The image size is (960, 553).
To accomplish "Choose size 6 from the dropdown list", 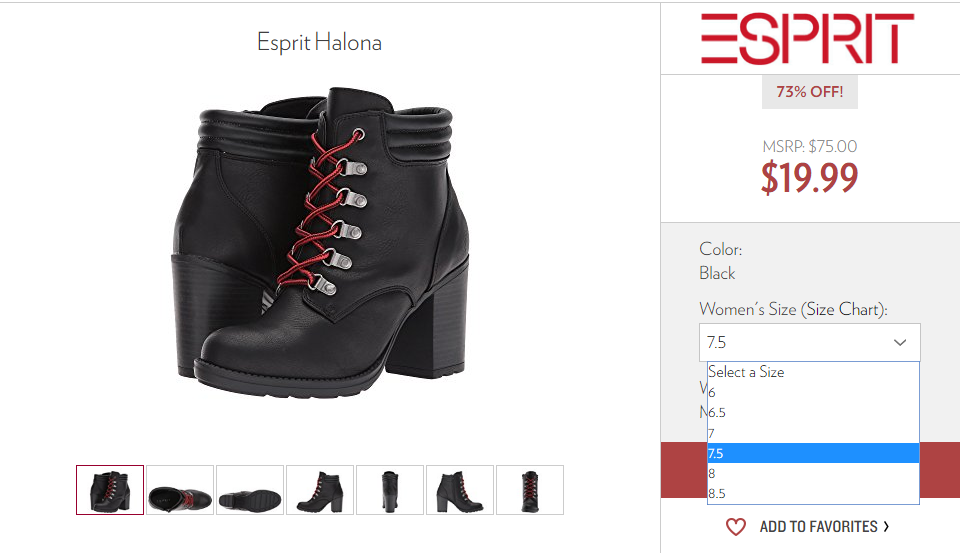I will pos(813,392).
